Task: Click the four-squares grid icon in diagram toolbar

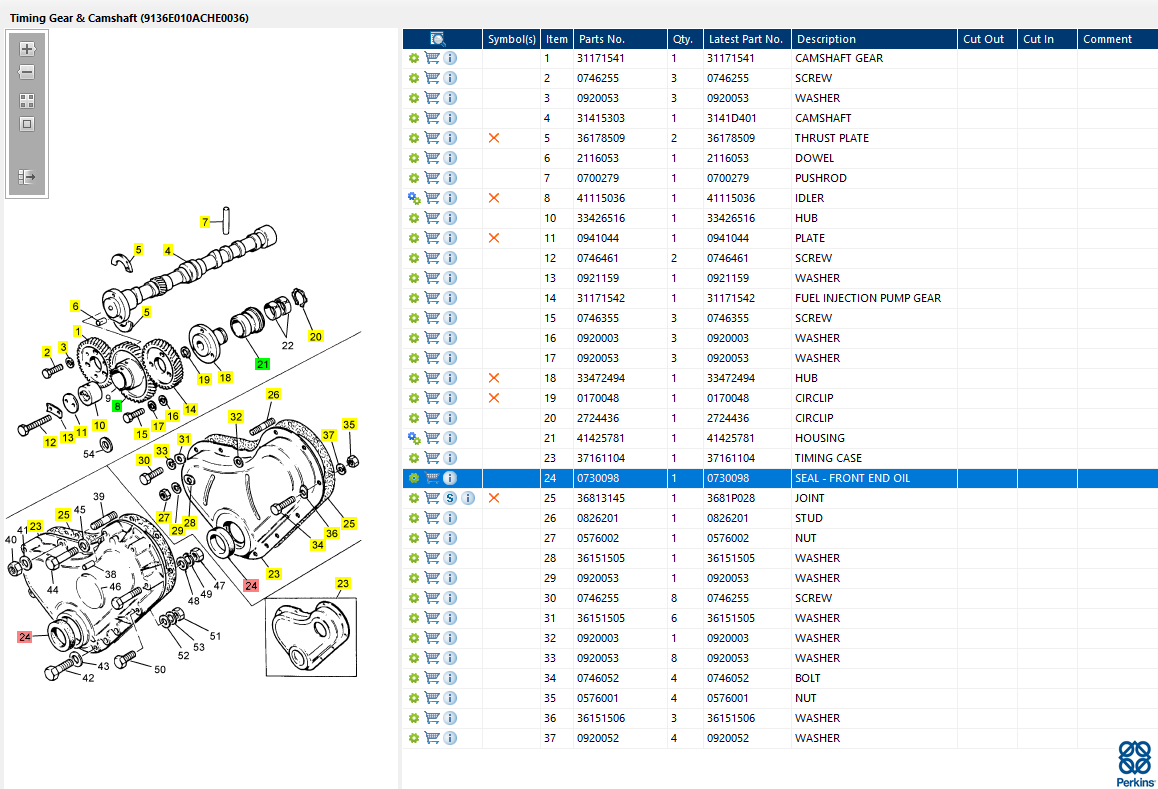Action: tap(27, 100)
